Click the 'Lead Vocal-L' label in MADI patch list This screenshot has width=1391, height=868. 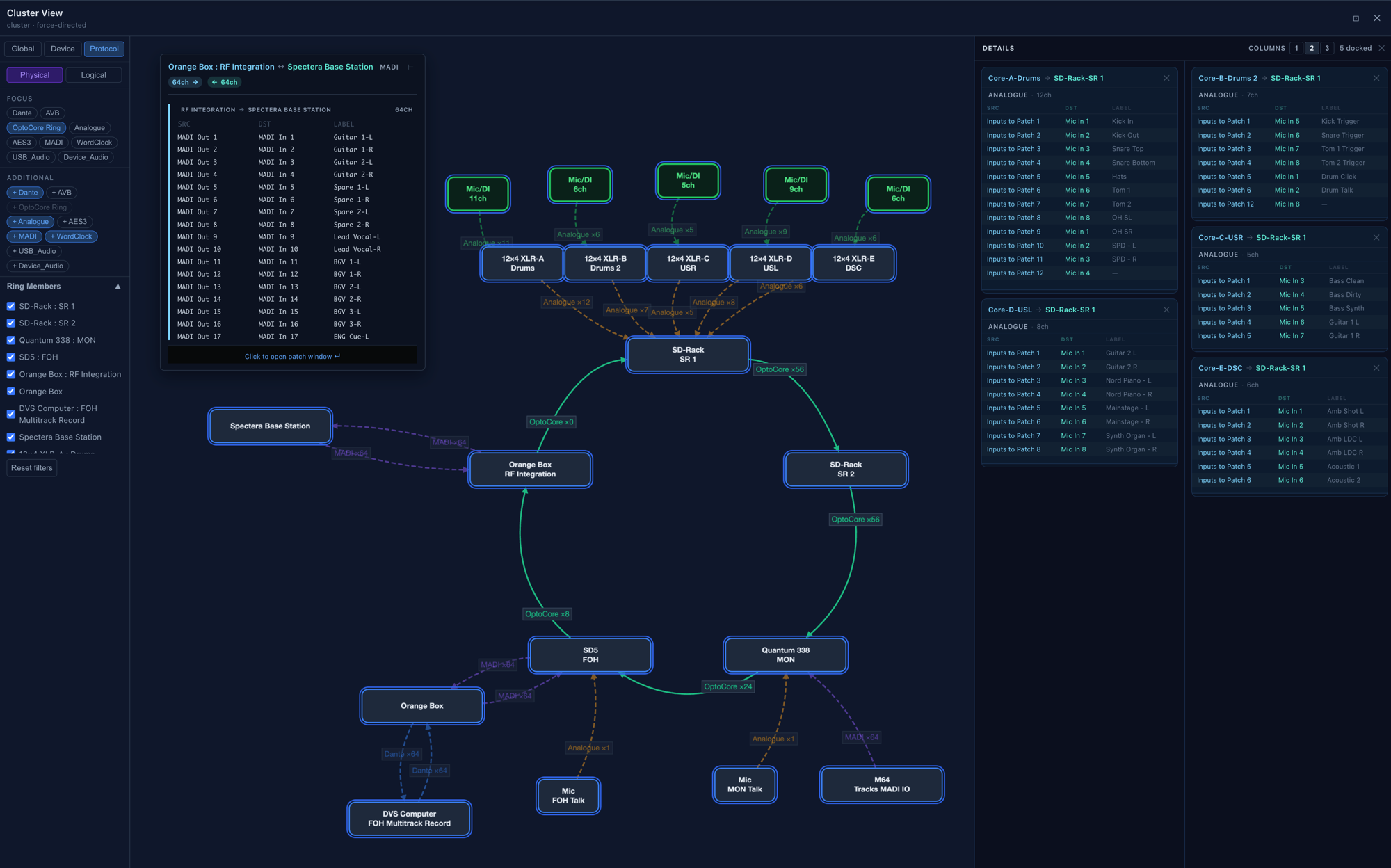(x=357, y=237)
